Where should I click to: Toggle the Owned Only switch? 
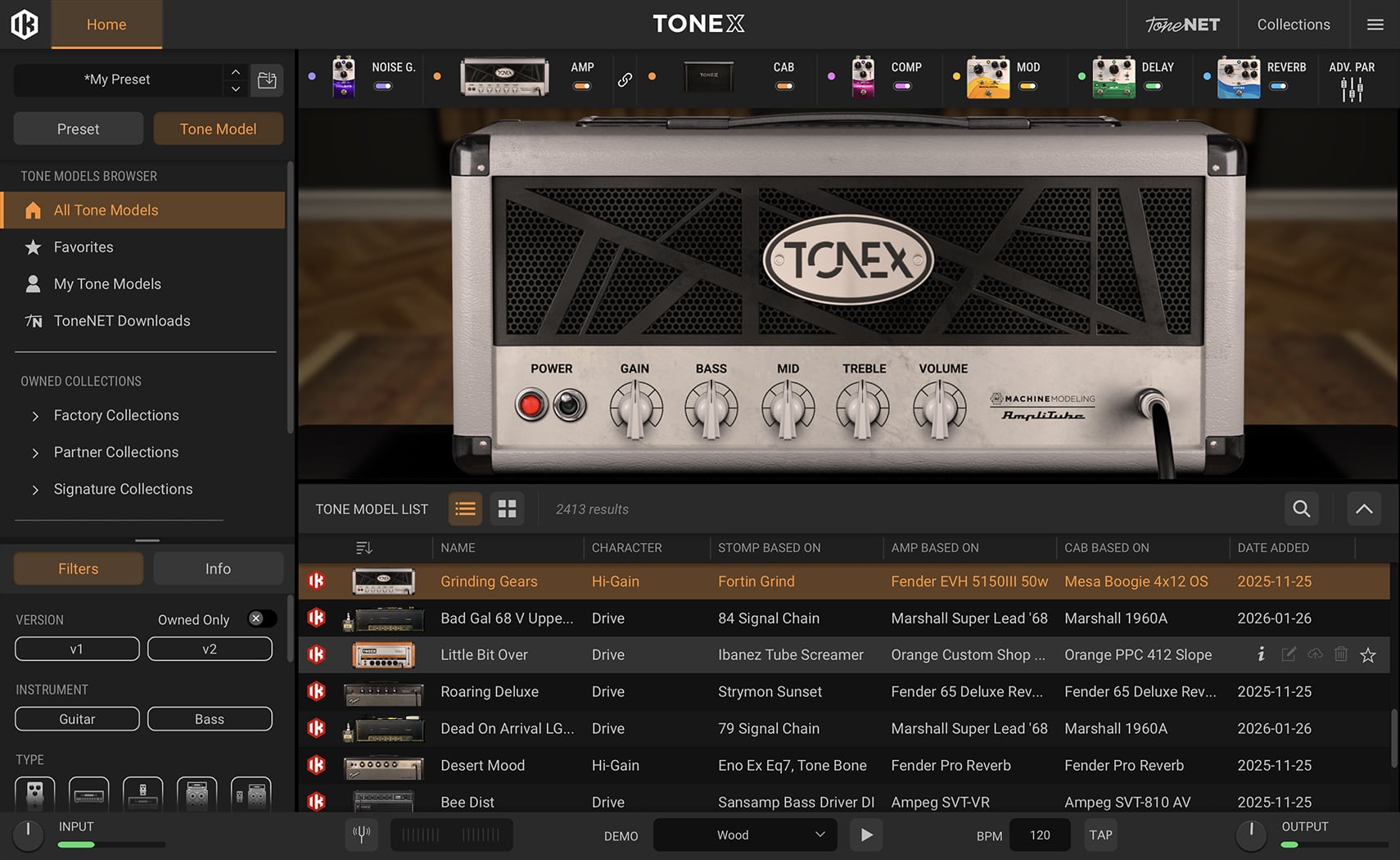pyautogui.click(x=261, y=619)
